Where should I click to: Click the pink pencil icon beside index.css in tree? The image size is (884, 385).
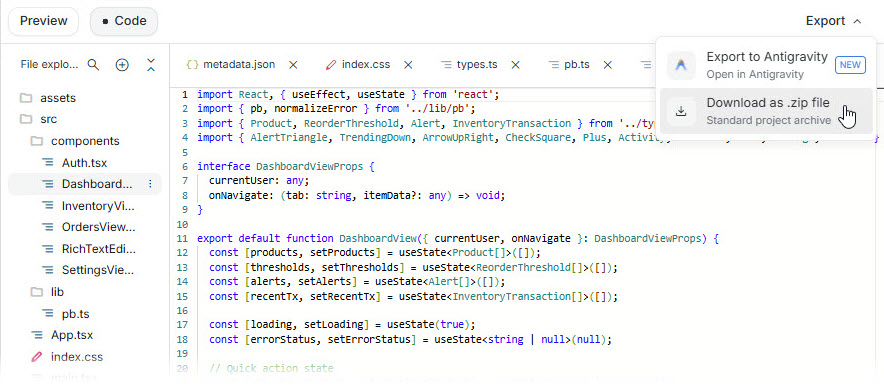[x=37, y=357]
